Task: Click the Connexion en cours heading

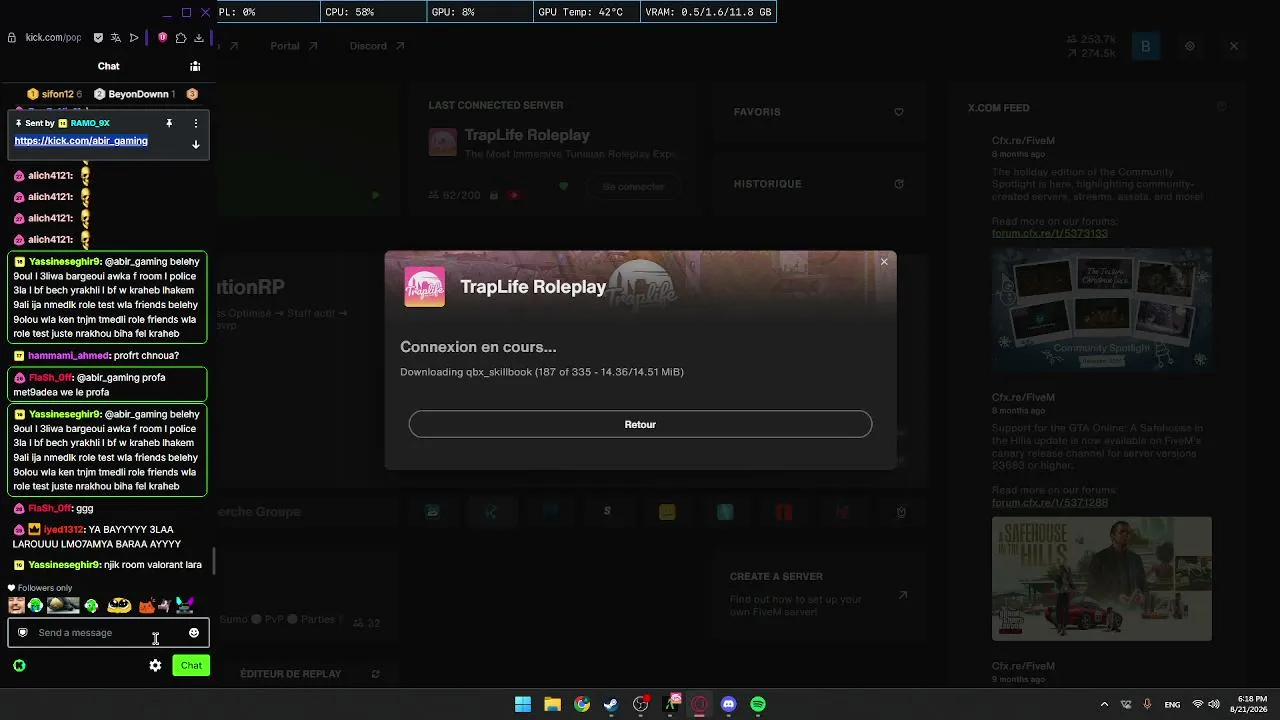Action: 478,347
